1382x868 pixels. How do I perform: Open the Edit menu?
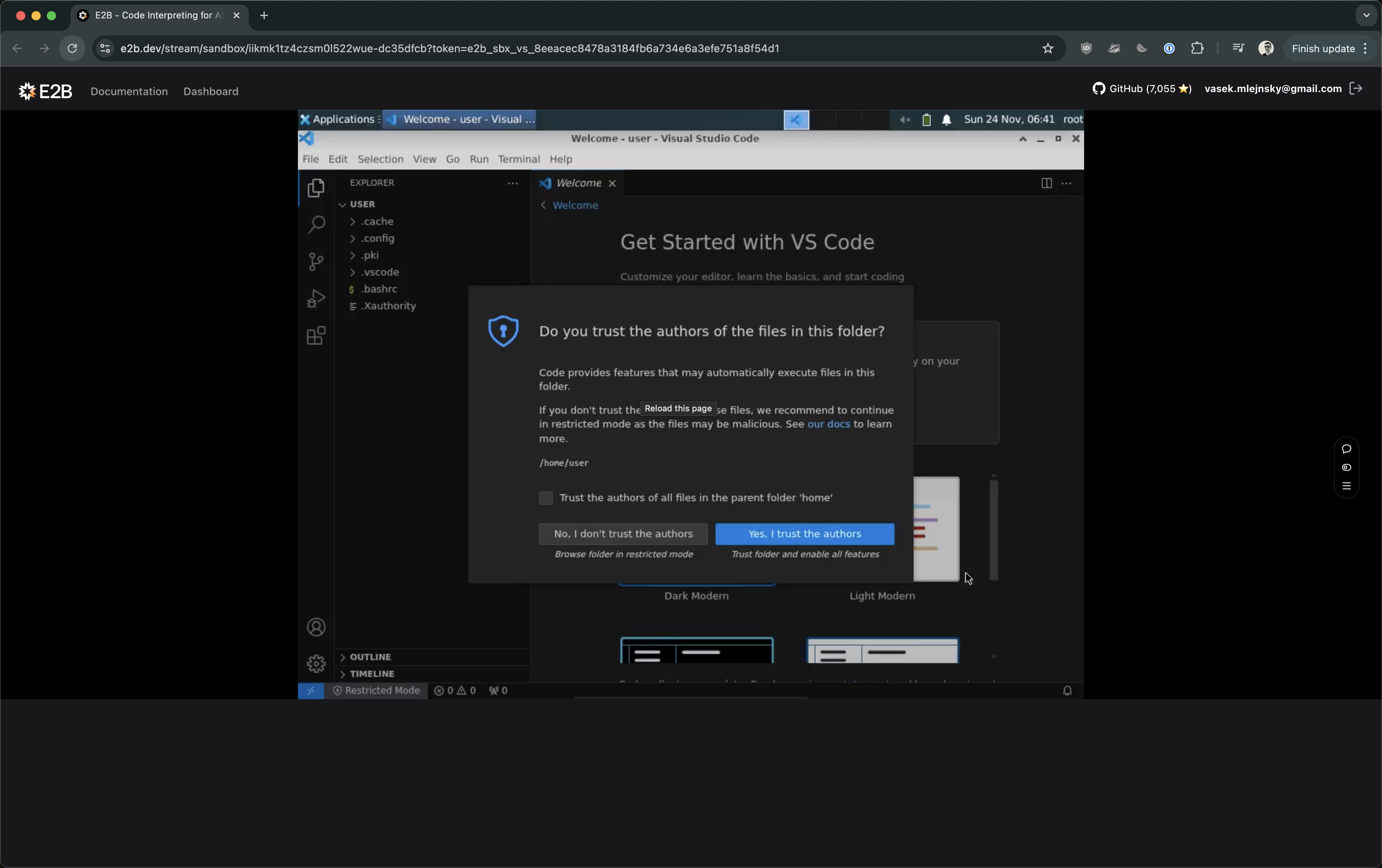tap(338, 159)
